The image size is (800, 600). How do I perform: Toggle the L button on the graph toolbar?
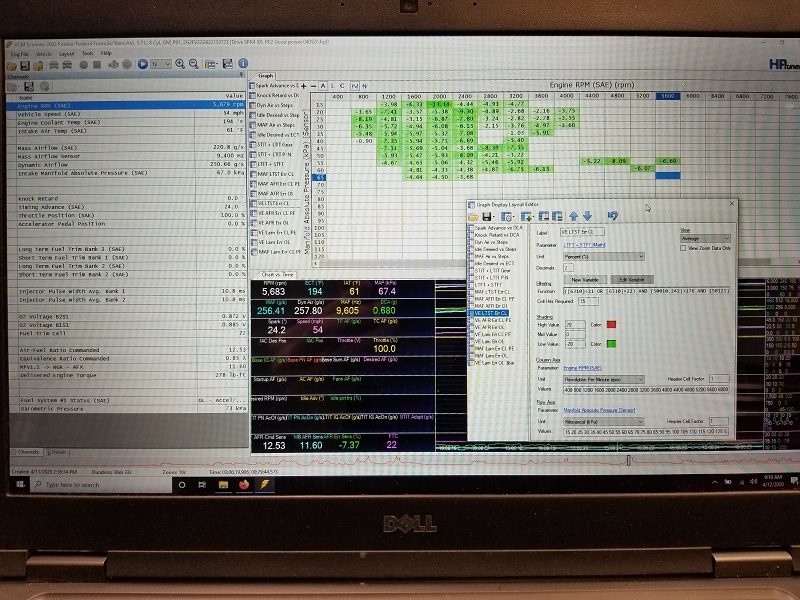click(333, 86)
